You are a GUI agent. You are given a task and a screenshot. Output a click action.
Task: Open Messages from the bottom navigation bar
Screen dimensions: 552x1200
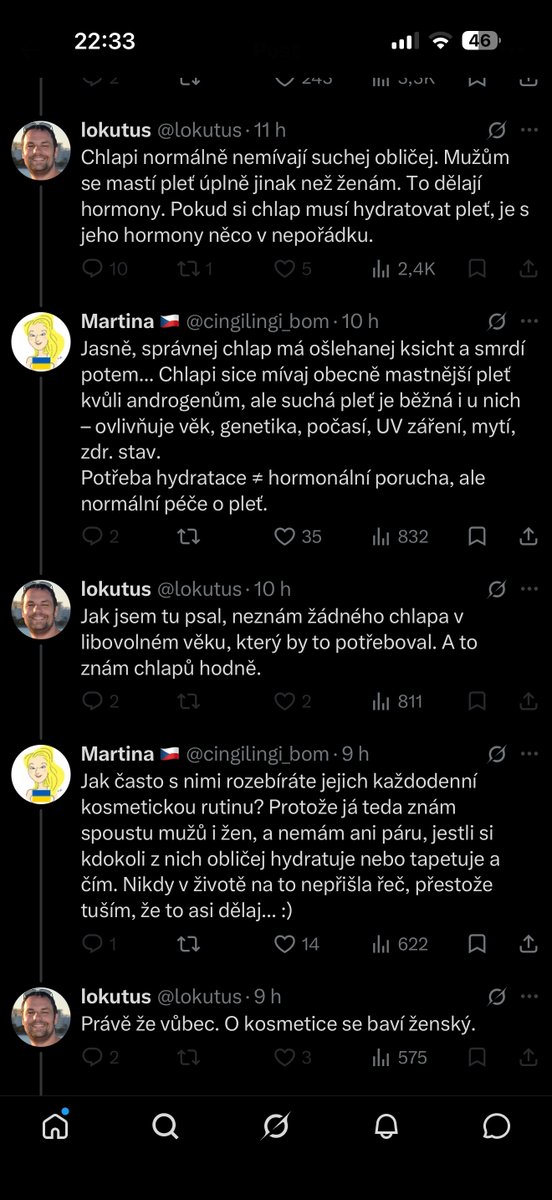point(496,1126)
